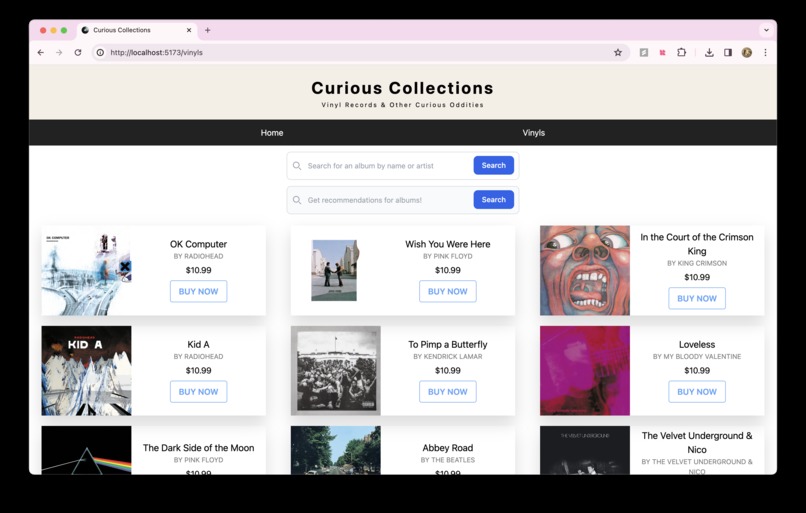Go back using the browser back arrow
The height and width of the screenshot is (513, 806).
(41, 52)
